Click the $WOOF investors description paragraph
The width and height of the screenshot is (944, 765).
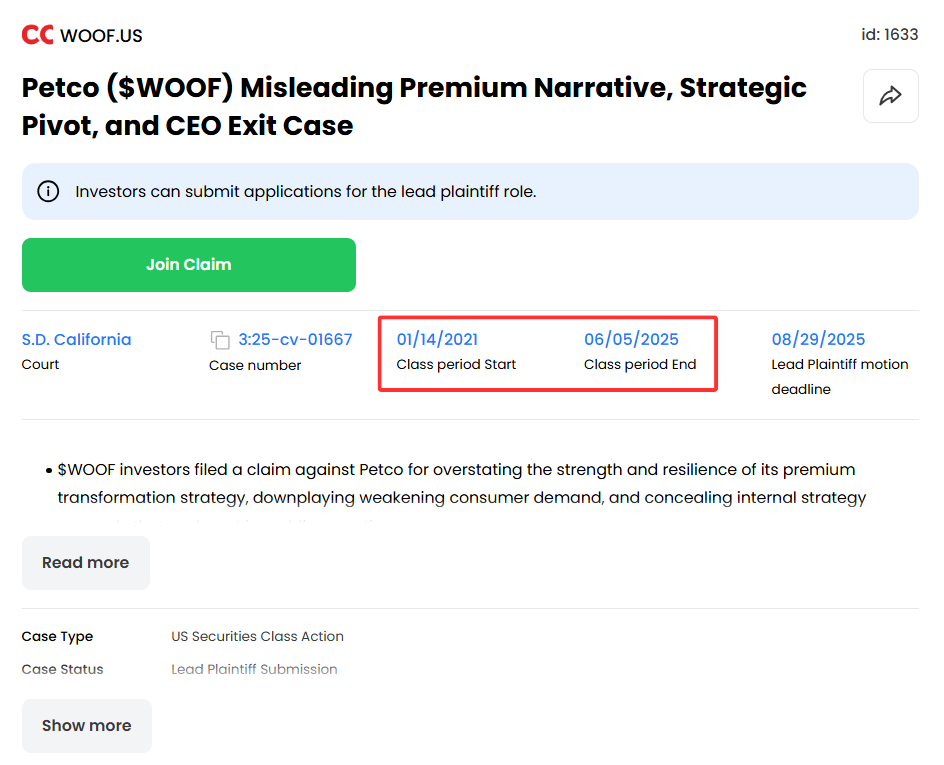[x=461, y=483]
